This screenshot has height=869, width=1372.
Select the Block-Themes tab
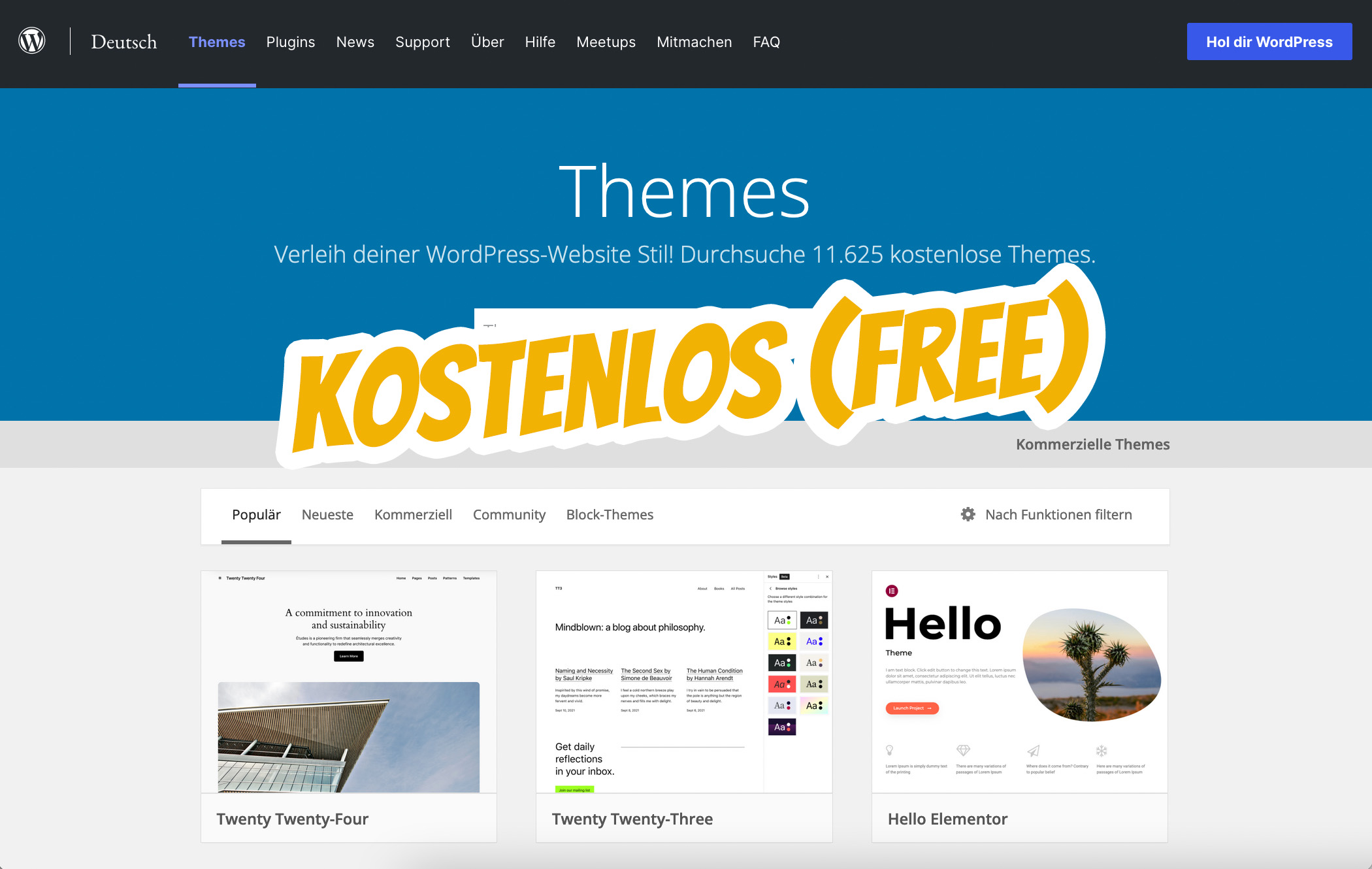610,515
